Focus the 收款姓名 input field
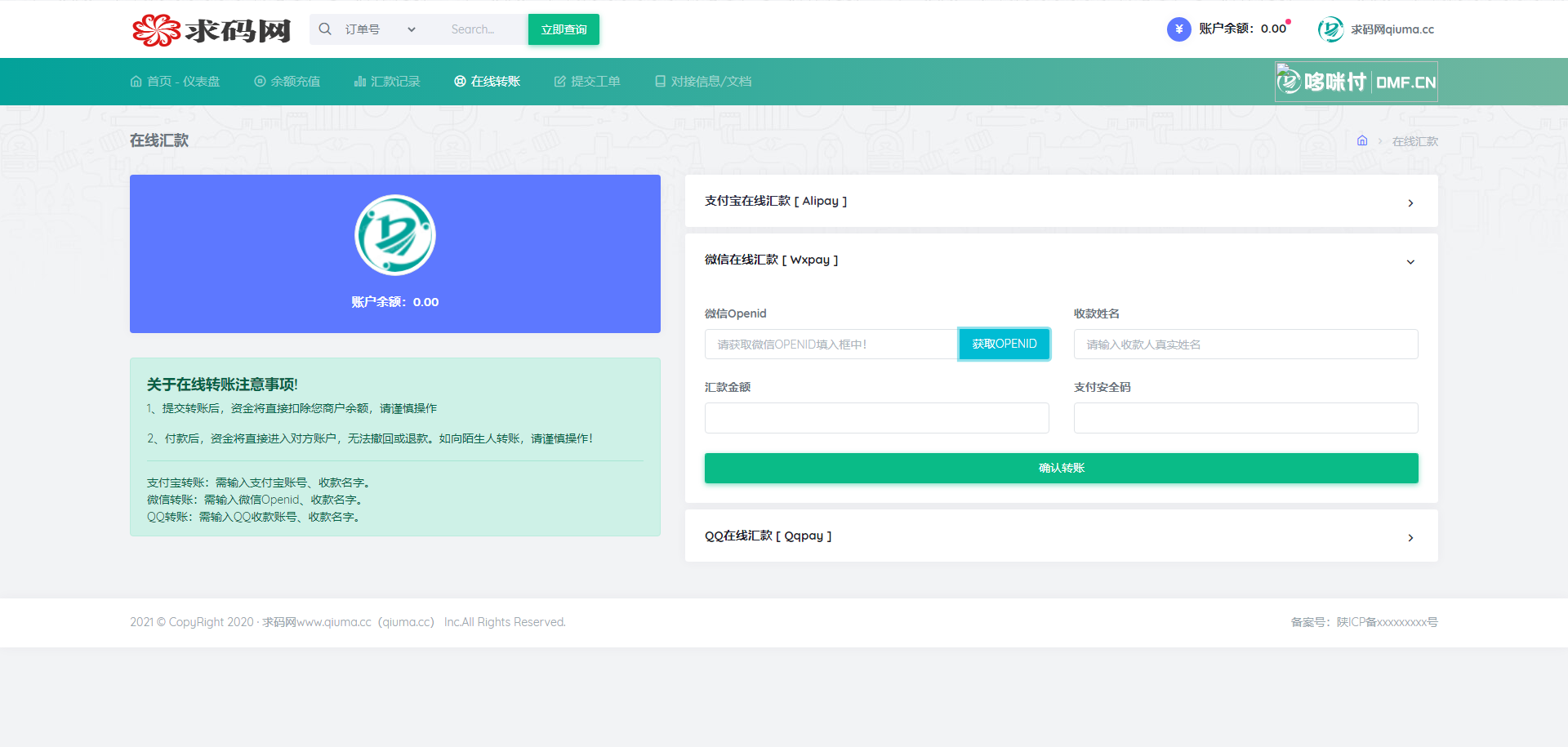The image size is (1568, 747). click(1245, 345)
